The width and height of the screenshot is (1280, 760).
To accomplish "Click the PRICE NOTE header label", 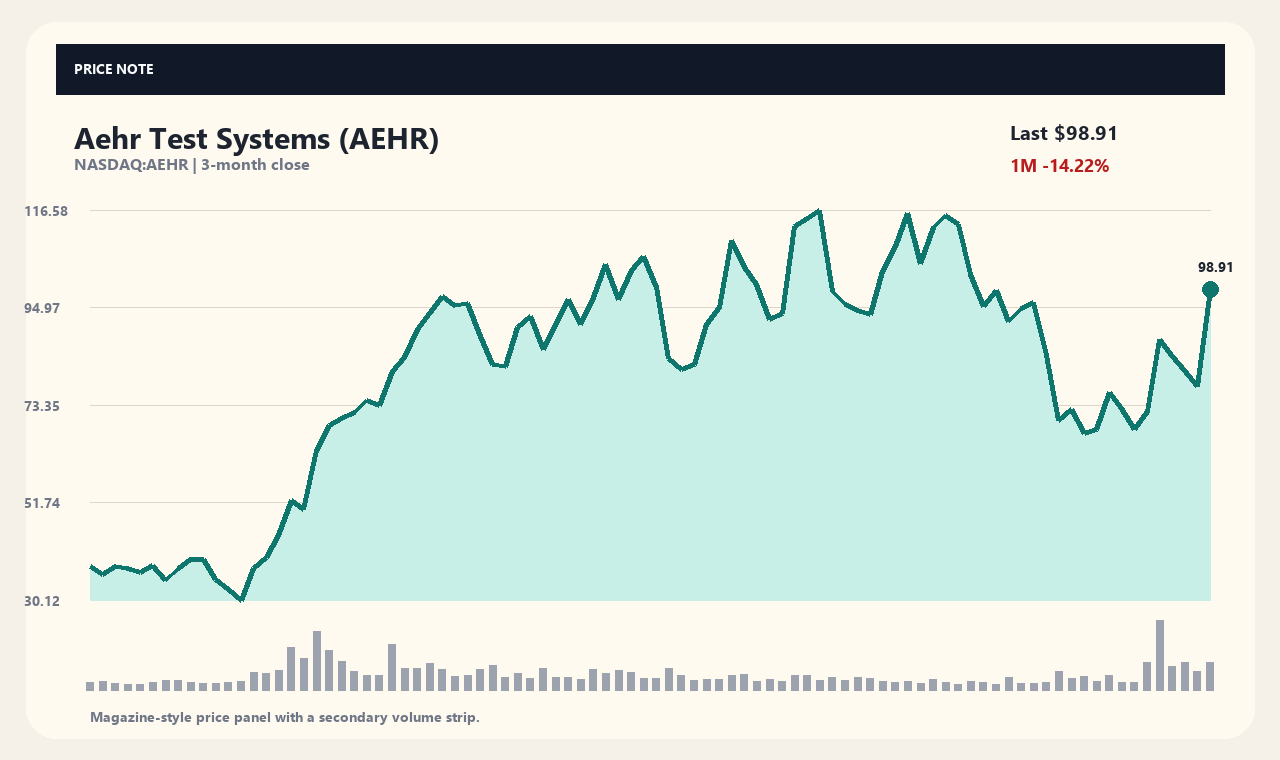I will coord(114,69).
